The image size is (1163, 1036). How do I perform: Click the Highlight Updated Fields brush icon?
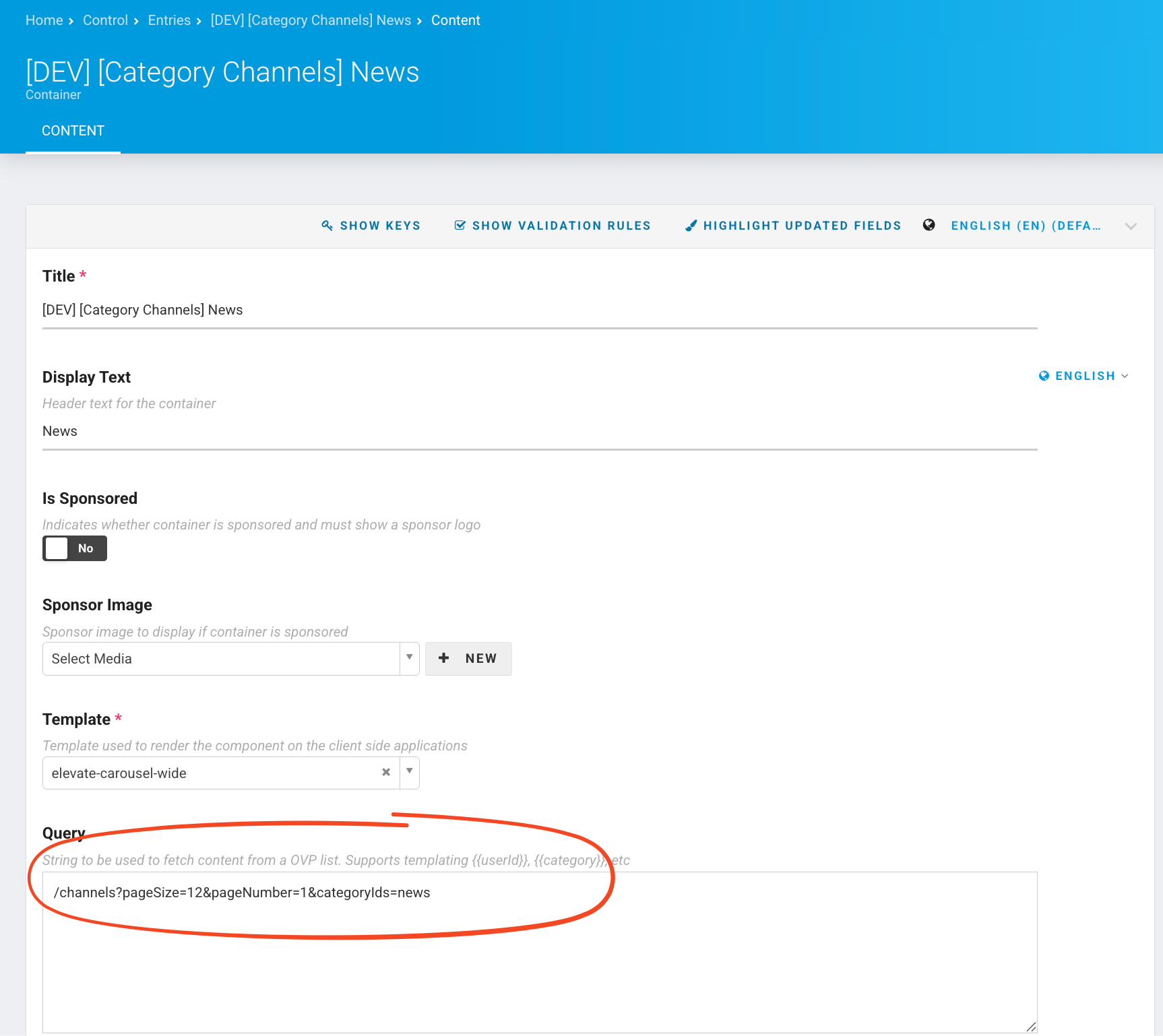tap(691, 226)
